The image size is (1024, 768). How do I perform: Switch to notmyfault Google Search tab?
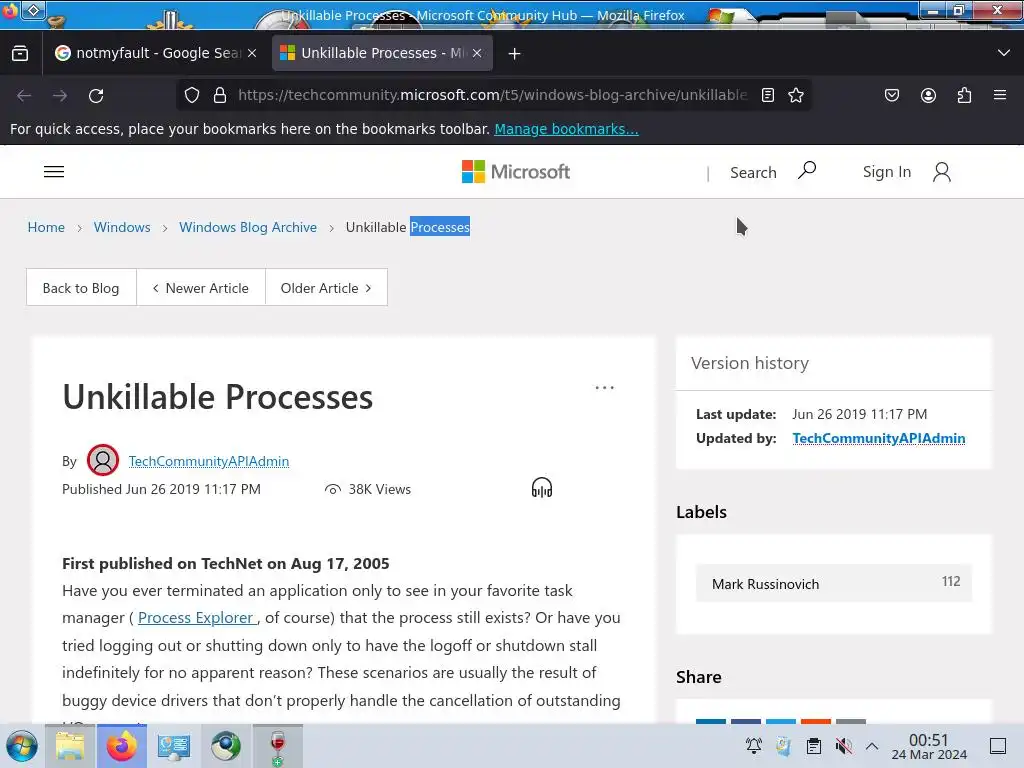click(155, 53)
